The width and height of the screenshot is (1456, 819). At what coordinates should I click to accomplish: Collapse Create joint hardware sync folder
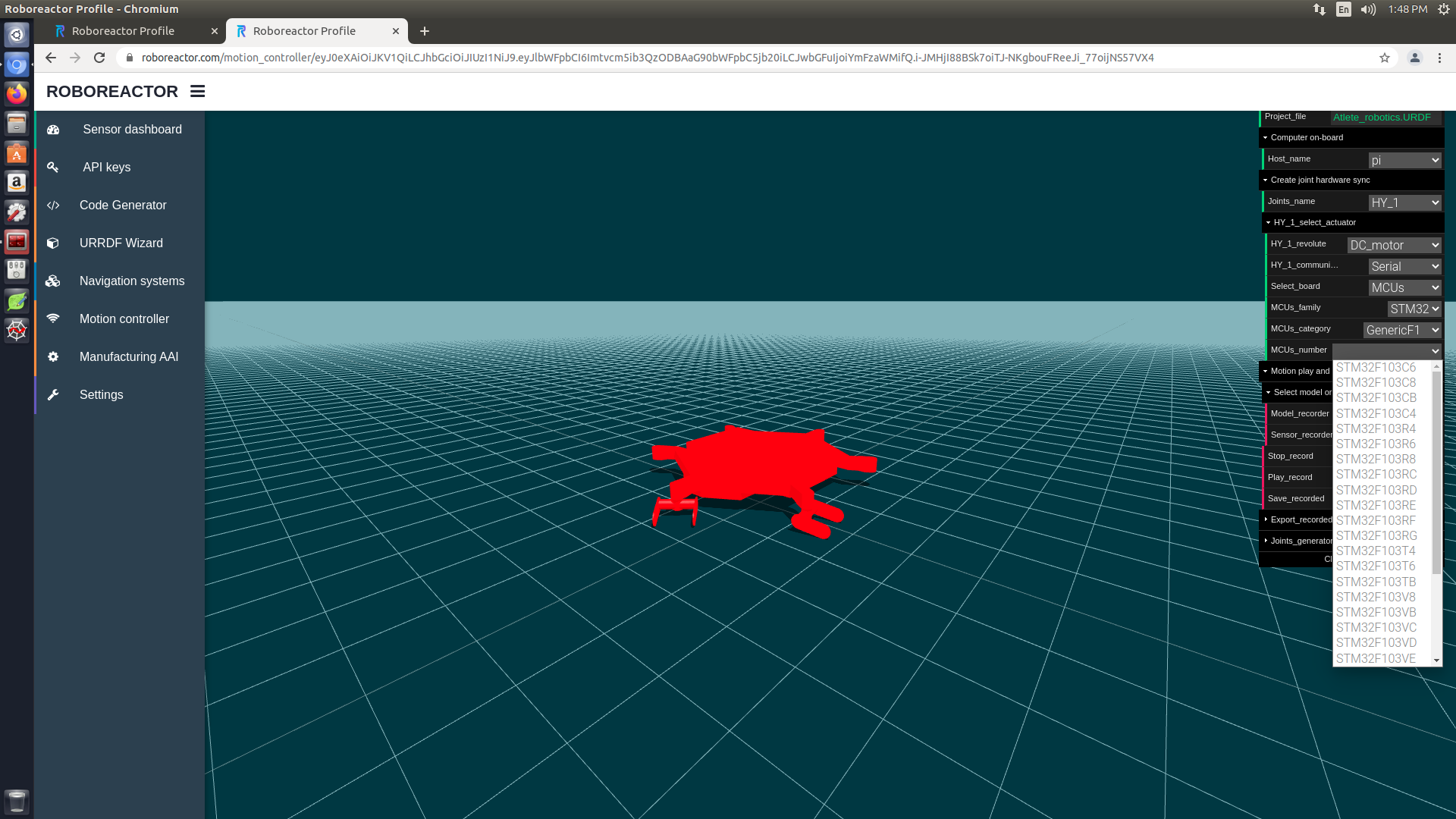tap(1351, 180)
